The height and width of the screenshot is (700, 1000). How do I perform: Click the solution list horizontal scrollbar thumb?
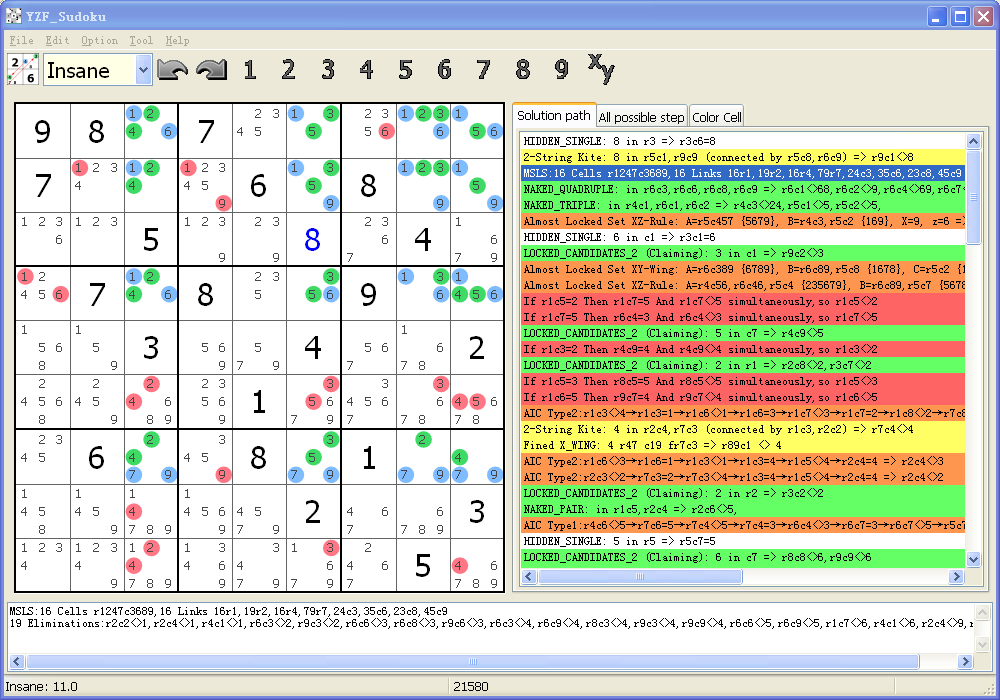(x=640, y=576)
